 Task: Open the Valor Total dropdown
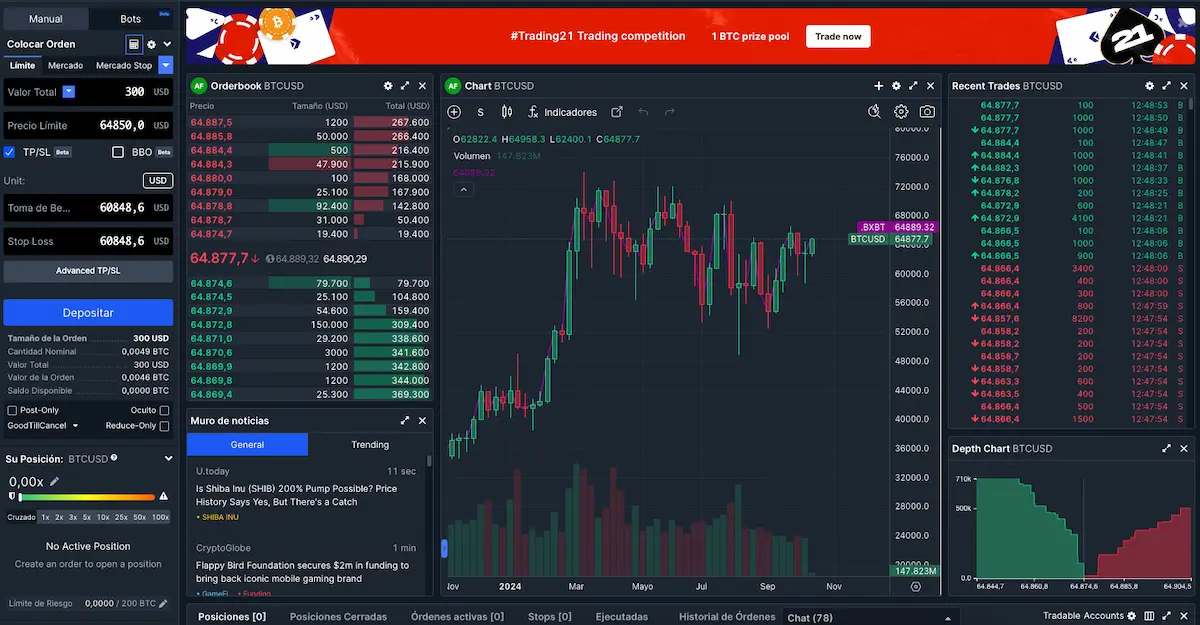67,93
